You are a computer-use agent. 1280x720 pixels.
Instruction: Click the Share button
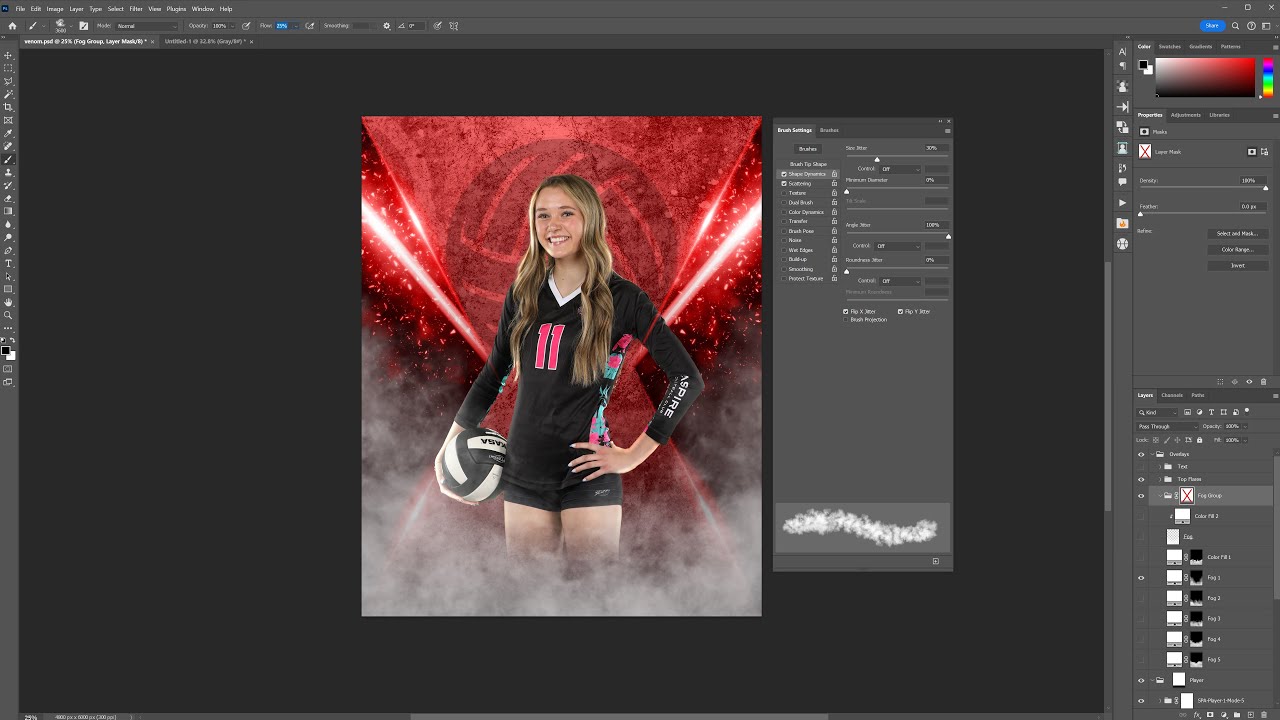coord(1212,25)
